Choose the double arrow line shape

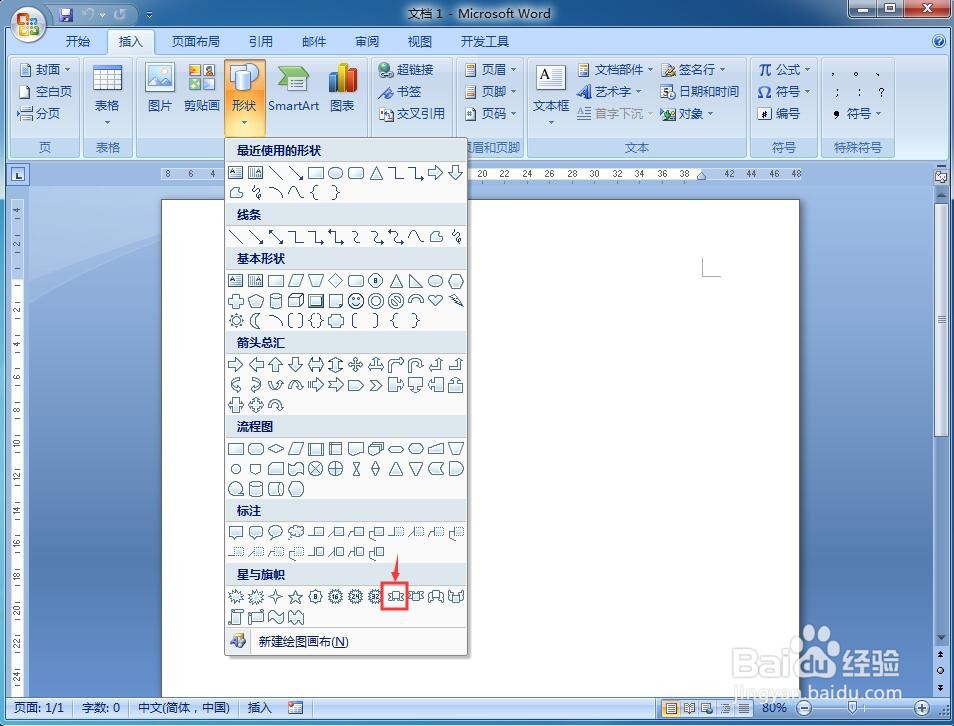coord(276,237)
